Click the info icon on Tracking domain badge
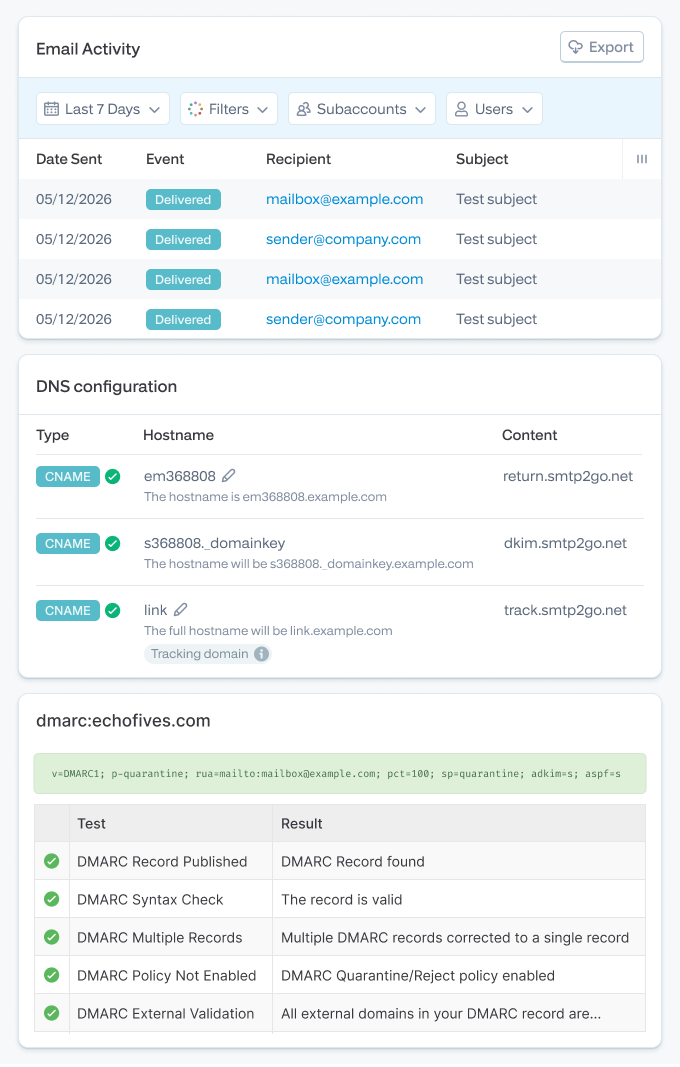This screenshot has height=1067, width=680. pyautogui.click(x=261, y=654)
